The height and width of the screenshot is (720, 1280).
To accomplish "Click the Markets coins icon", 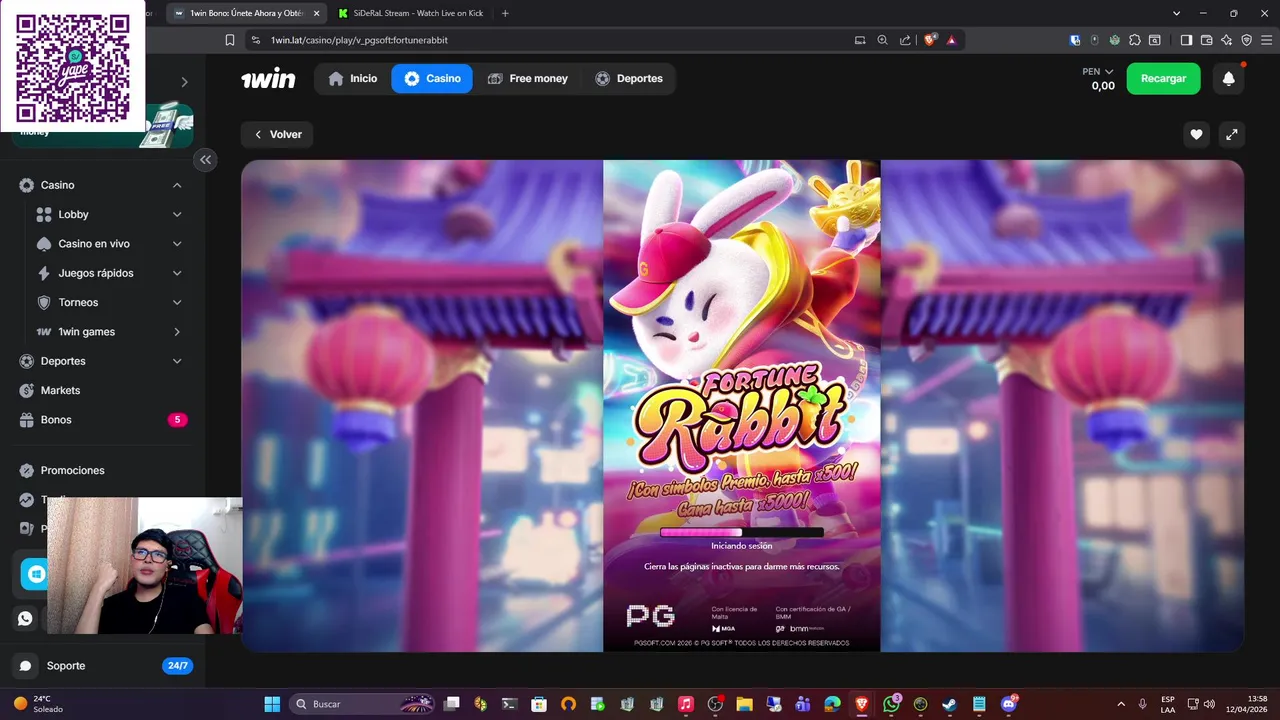I will (x=27, y=390).
